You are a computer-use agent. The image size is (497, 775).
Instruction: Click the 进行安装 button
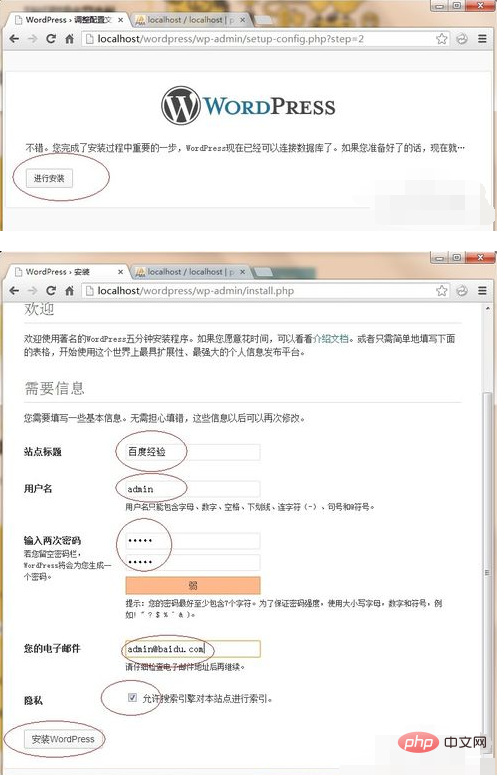click(x=49, y=178)
